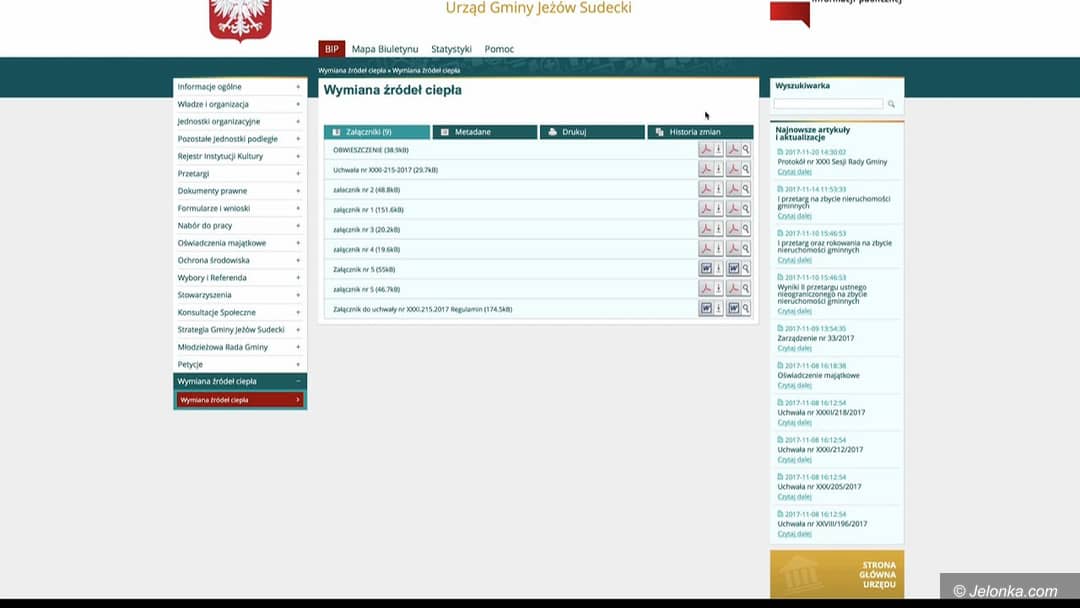Screen dimensions: 1080x608
Task: Open the Mapa Biuletynu menu item
Action: [385, 49]
